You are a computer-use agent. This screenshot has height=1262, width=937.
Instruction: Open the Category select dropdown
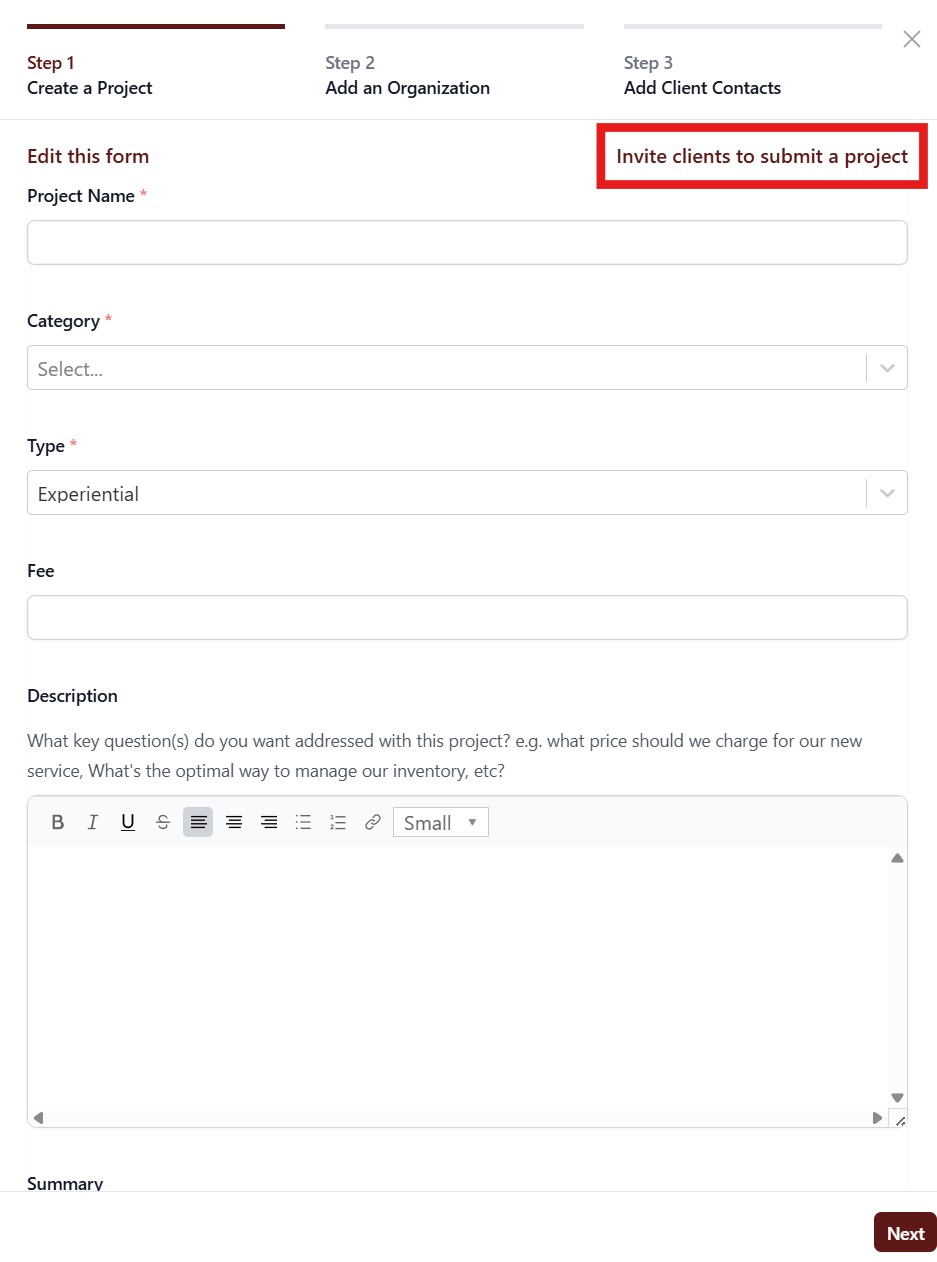click(x=467, y=368)
